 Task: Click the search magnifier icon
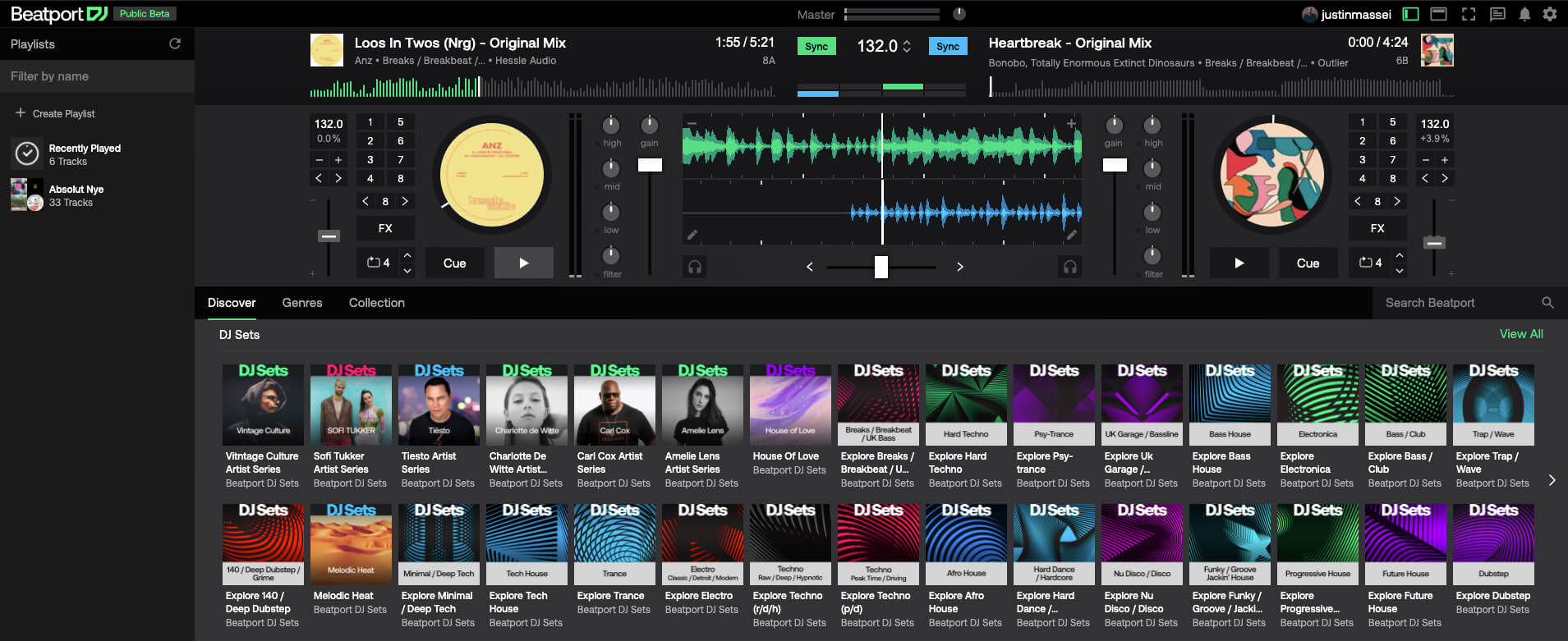pyautogui.click(x=1547, y=303)
